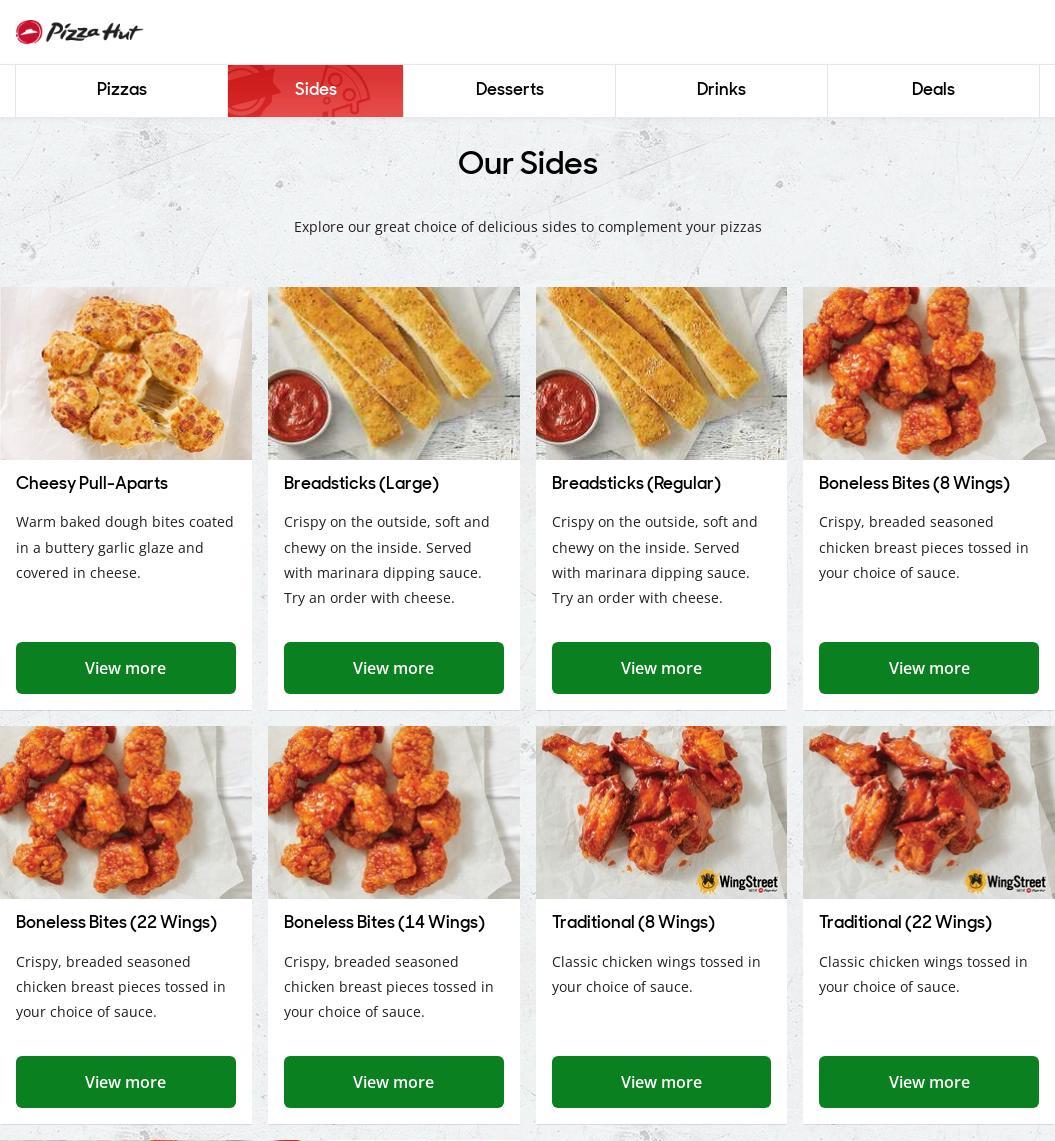
Task: Click the Cheesy Pull-Aparts photo
Action: tap(126, 373)
